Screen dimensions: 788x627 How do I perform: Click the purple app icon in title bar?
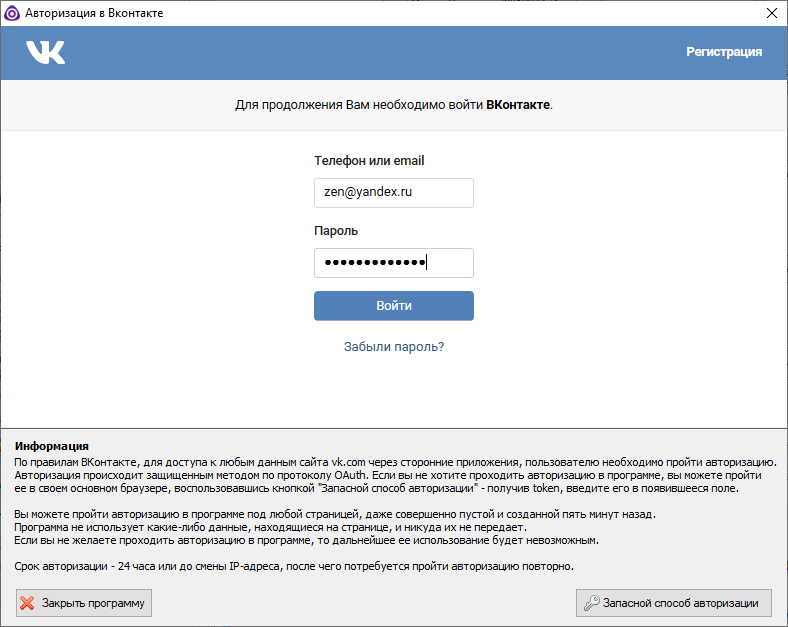tap(12, 13)
